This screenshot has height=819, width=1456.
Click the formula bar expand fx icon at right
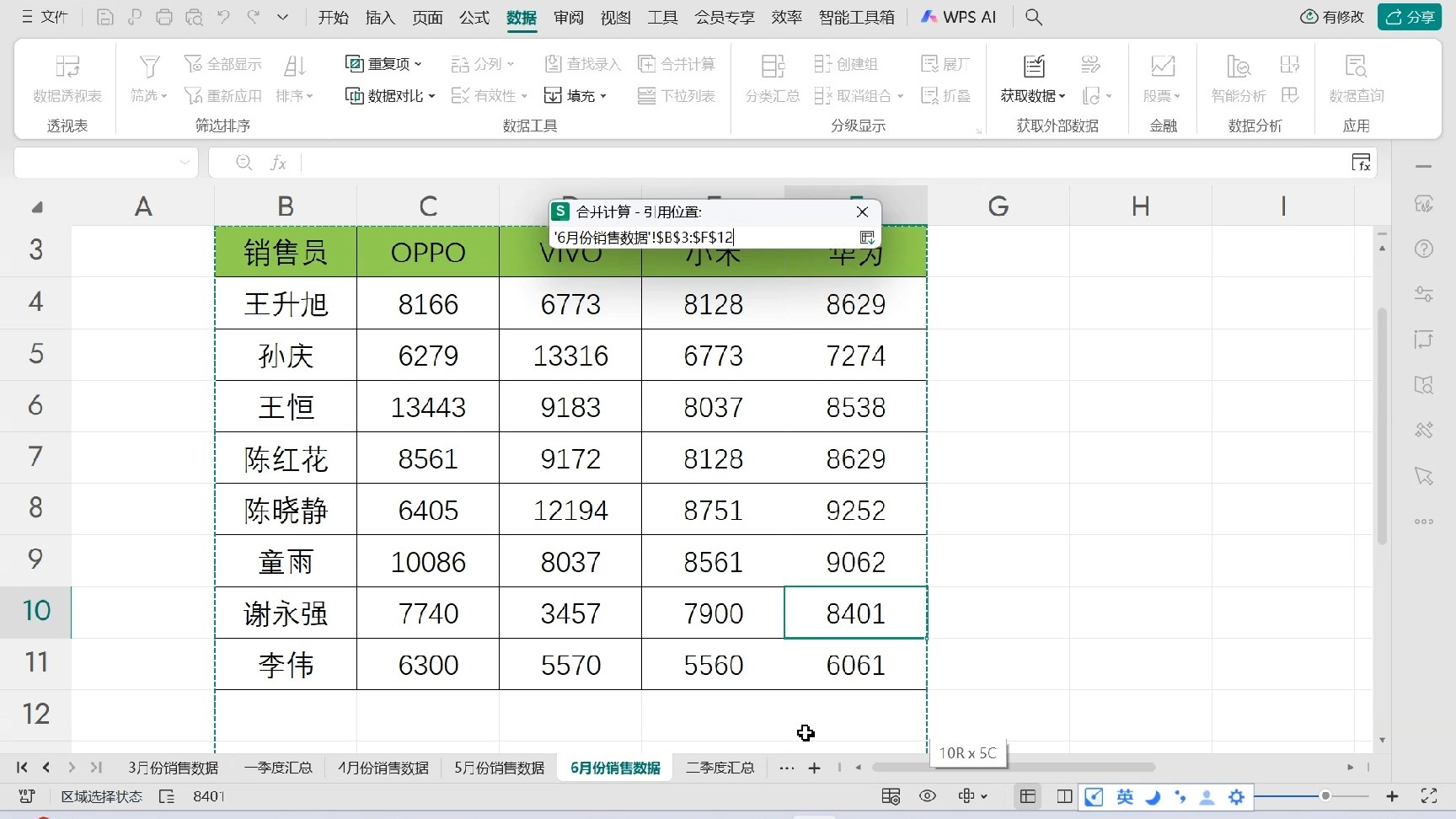[x=1361, y=163]
